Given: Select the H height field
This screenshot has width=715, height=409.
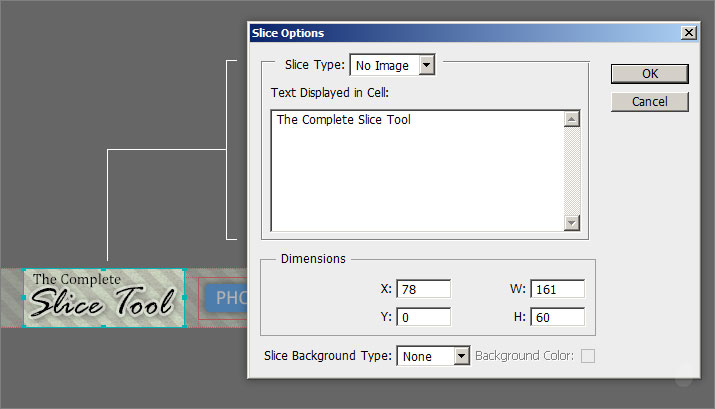Looking at the screenshot, I should point(557,318).
